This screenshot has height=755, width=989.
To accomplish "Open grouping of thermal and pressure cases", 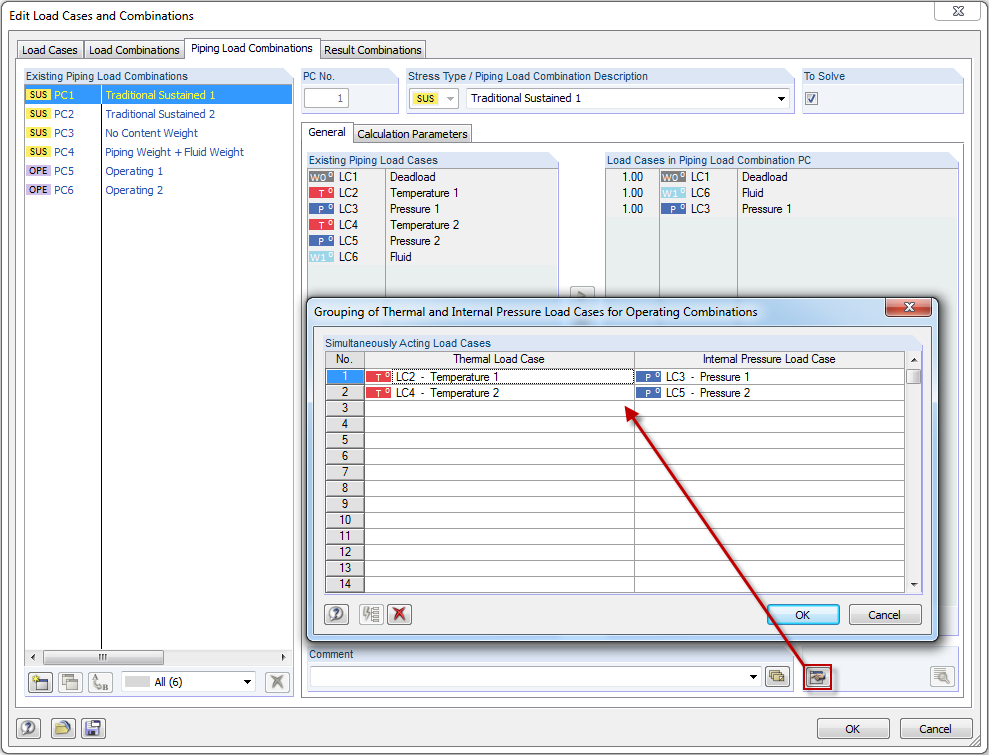I will click(x=817, y=677).
